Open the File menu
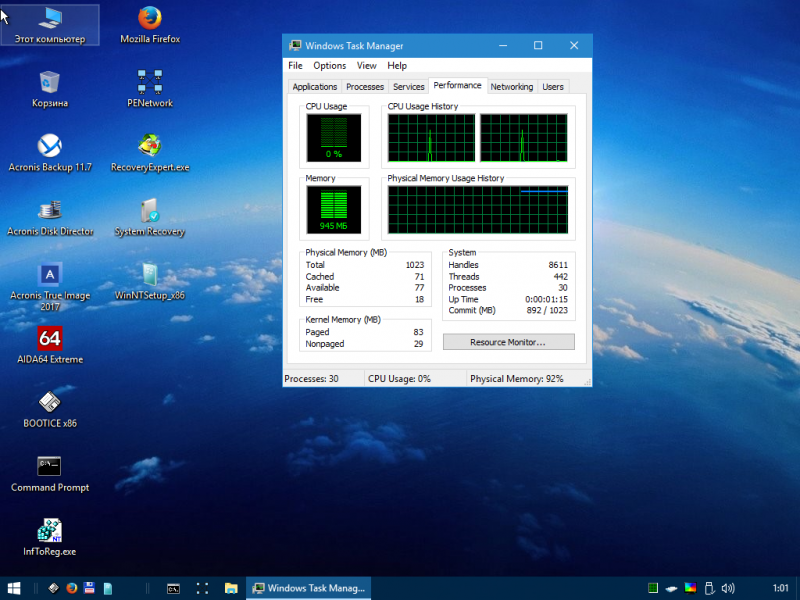The height and width of the screenshot is (600, 800). tap(295, 65)
